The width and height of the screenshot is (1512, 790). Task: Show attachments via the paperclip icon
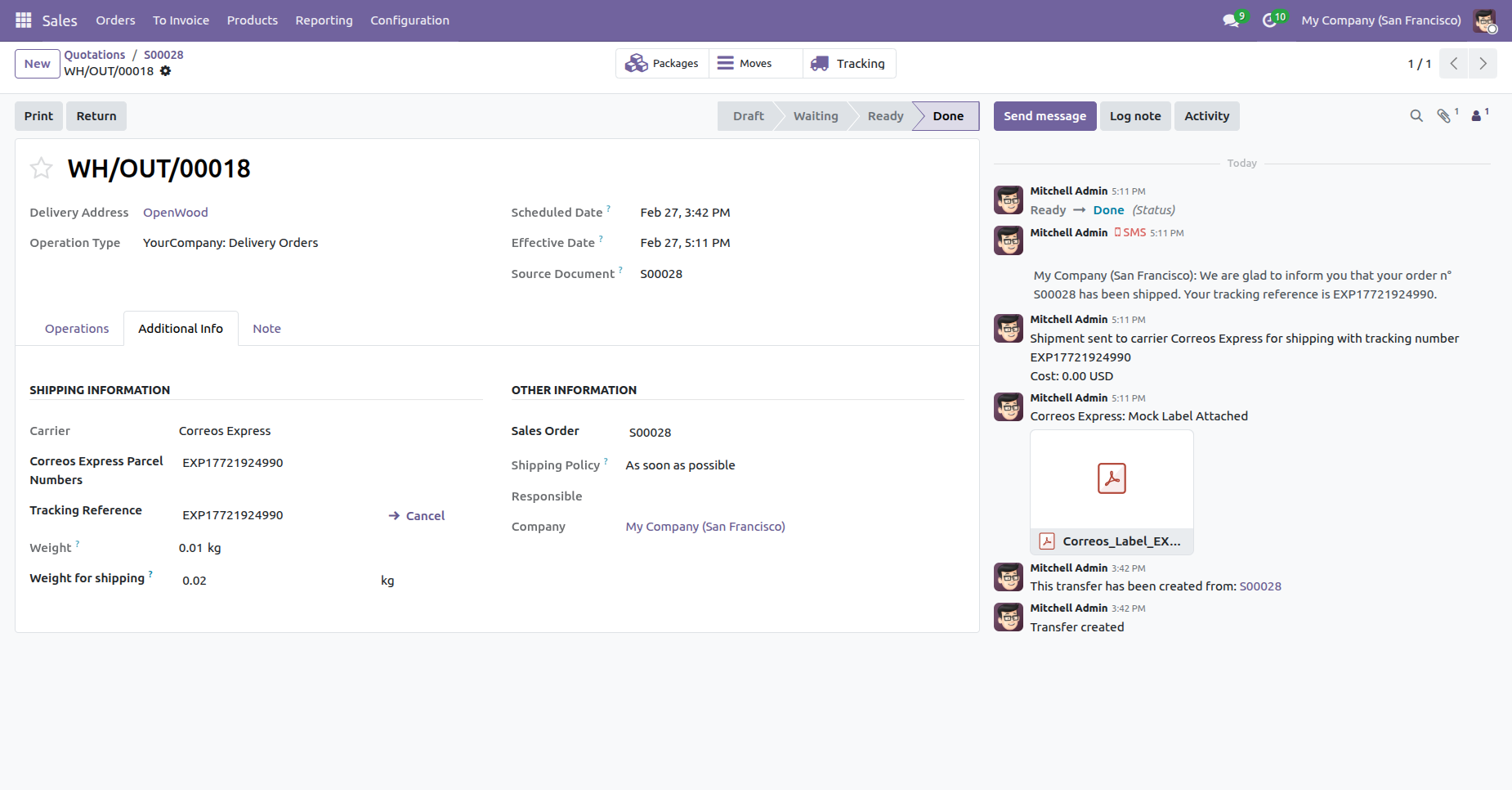pos(1444,116)
